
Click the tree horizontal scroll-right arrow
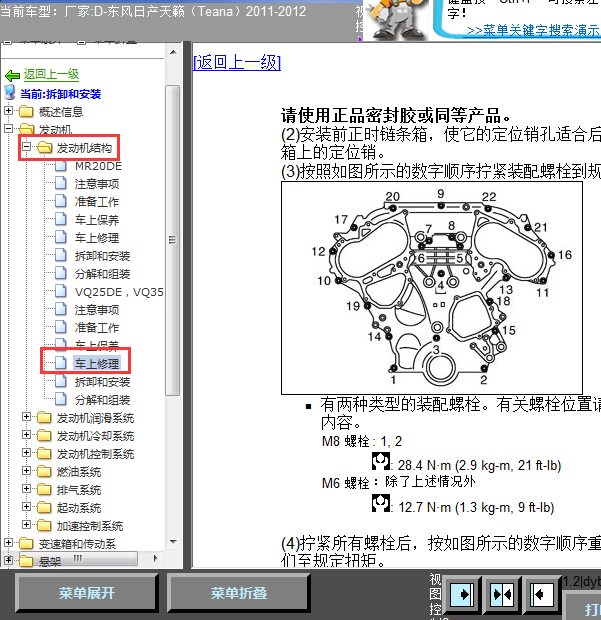[x=155, y=558]
